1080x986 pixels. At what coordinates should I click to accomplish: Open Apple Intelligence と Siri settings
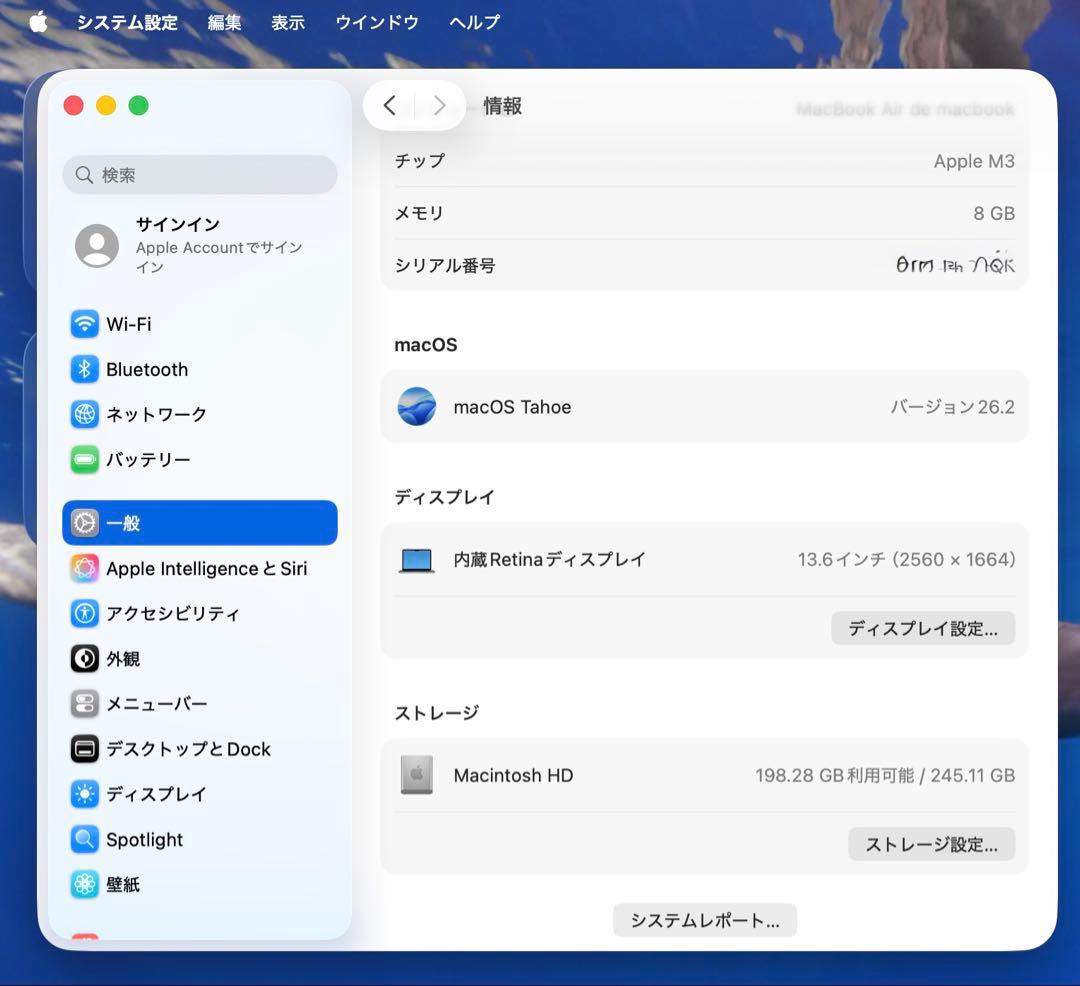click(84, 568)
